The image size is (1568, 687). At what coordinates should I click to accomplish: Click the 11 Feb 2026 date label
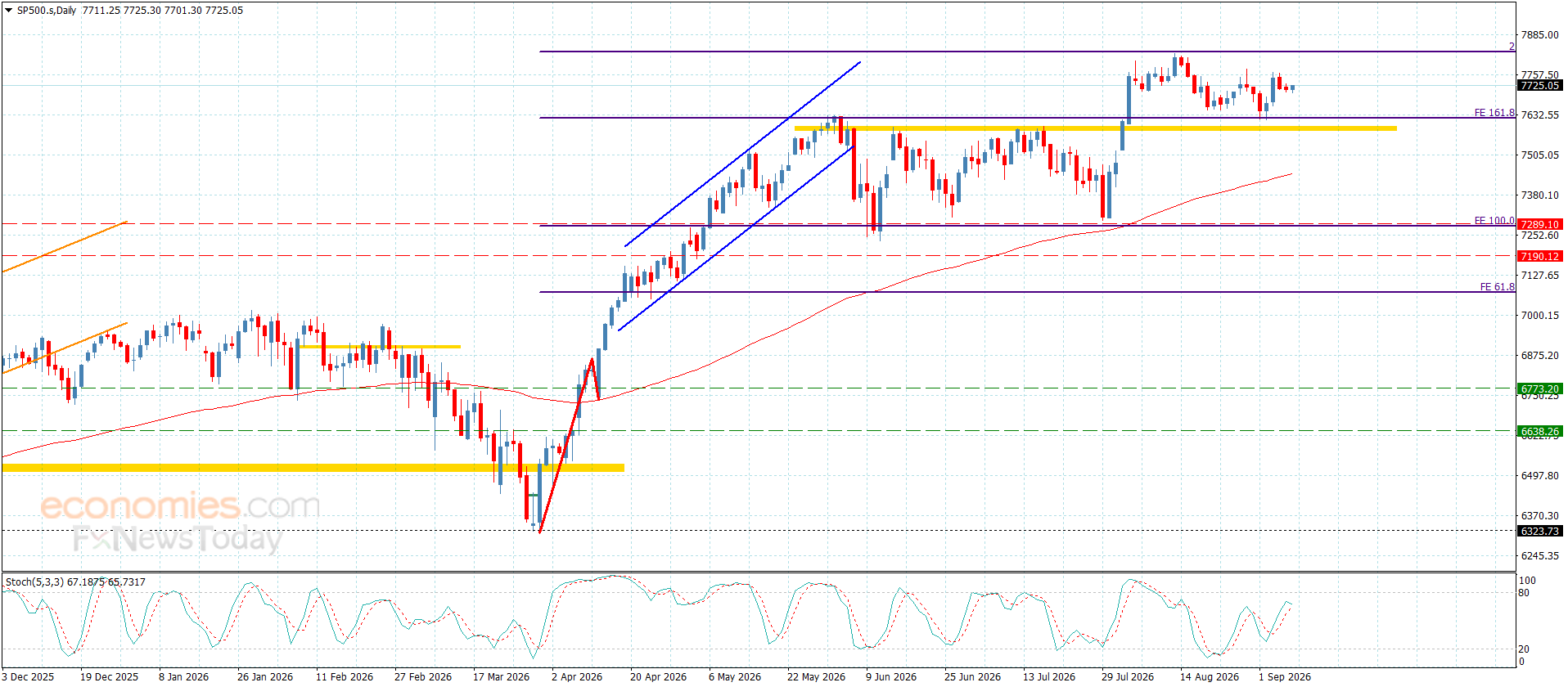click(x=345, y=677)
